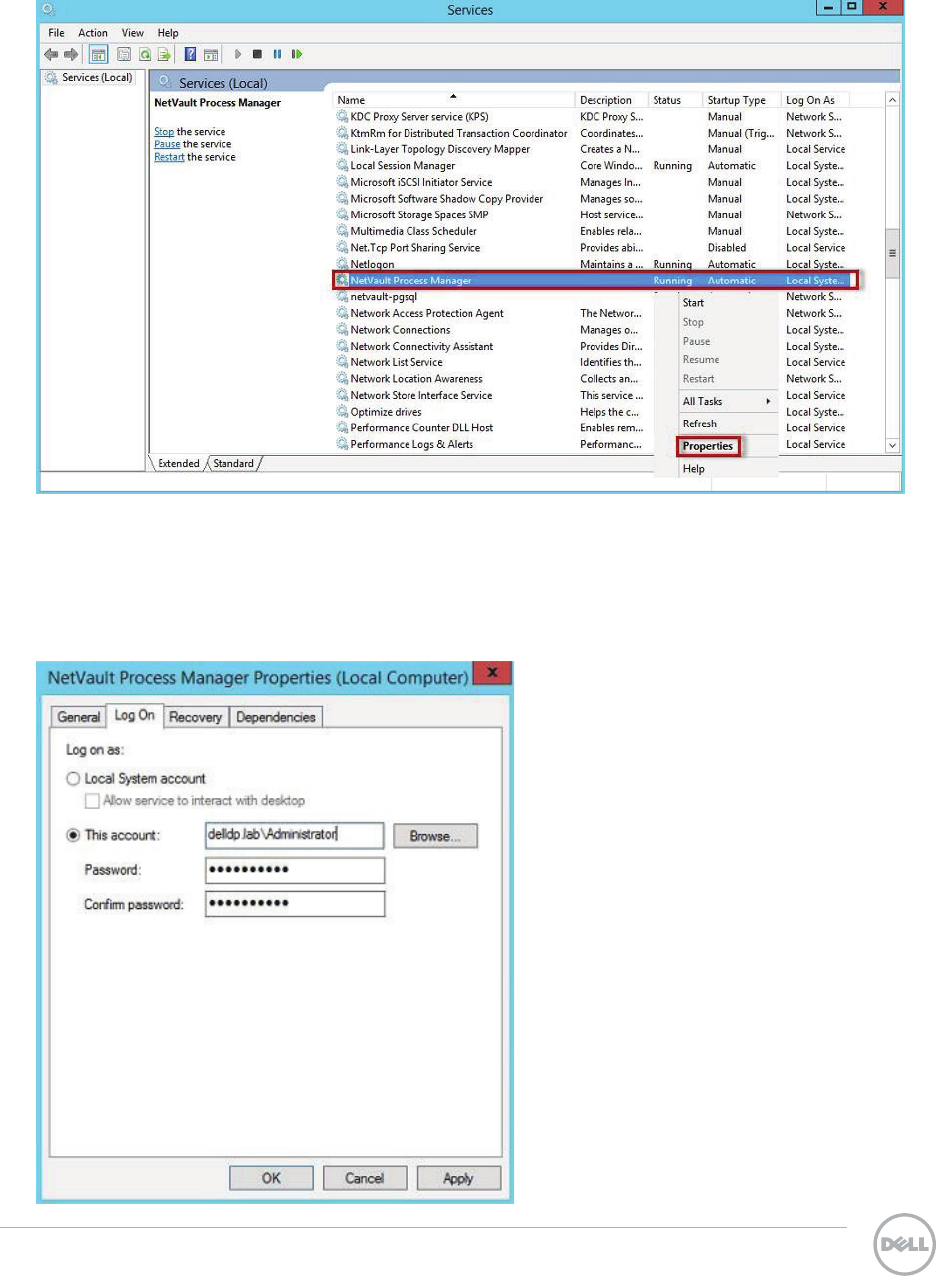The width and height of the screenshot is (936, 1276).
Task: Click gear icon of Local Session Manager
Action: (x=343, y=166)
